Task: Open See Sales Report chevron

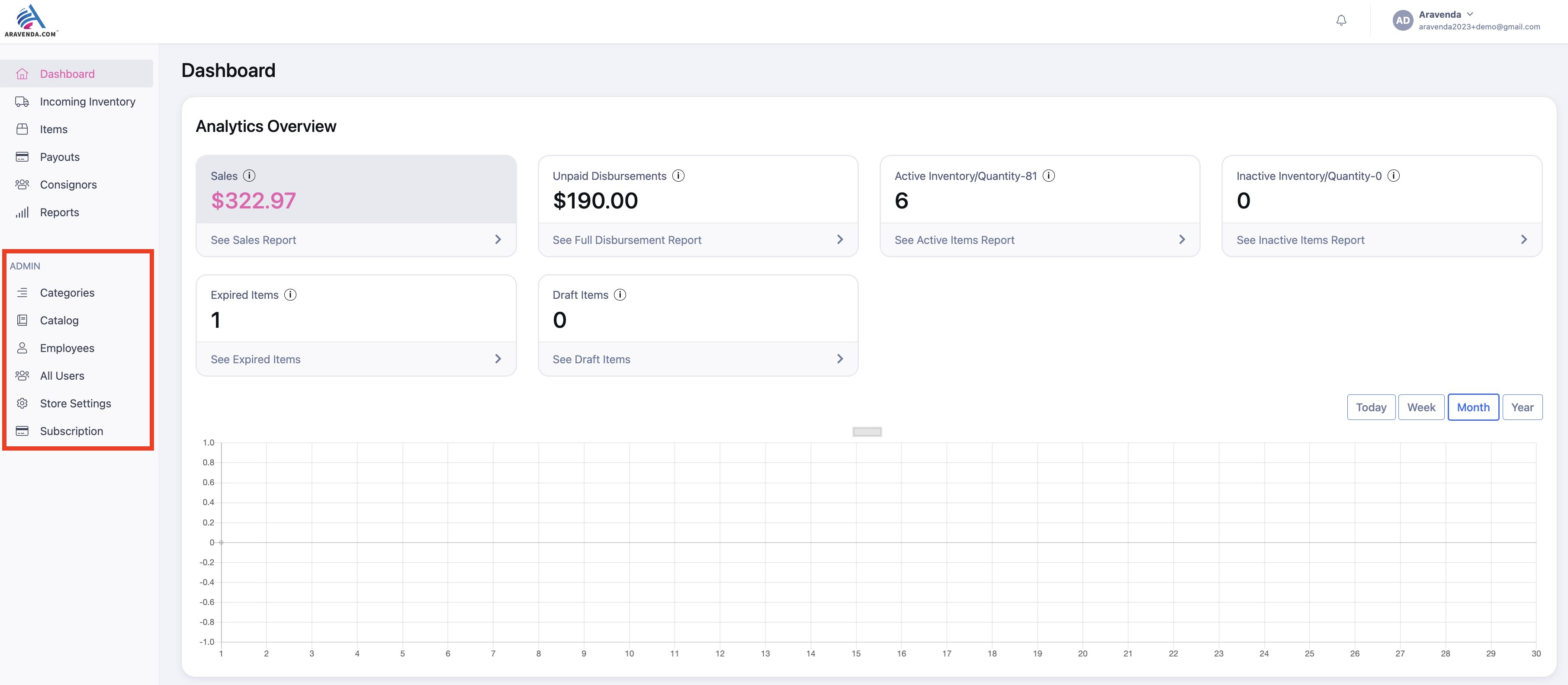Action: (498, 240)
